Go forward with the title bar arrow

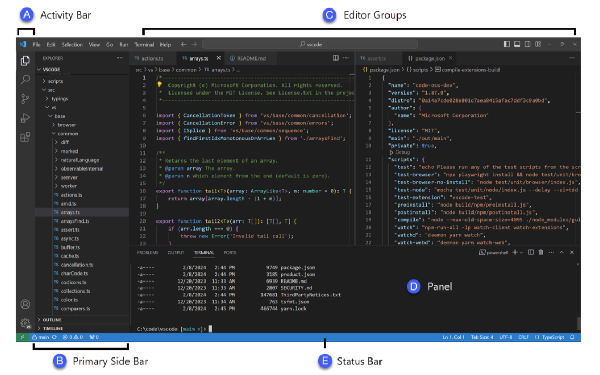(x=194, y=44)
